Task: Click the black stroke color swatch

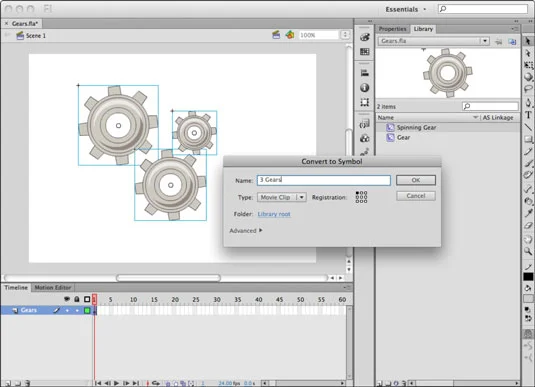Action: point(528,276)
